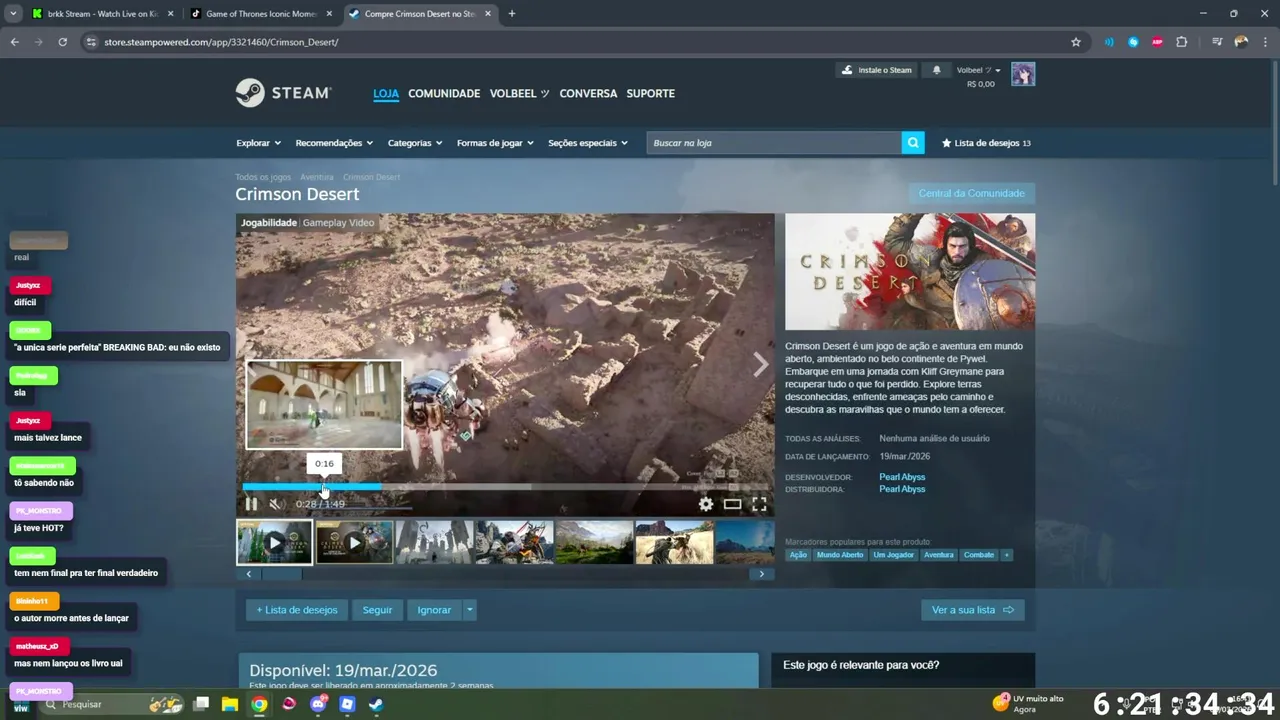Viewport: 1280px width, 720px height.
Task: Open File Explorer from the taskbar
Action: [230, 704]
